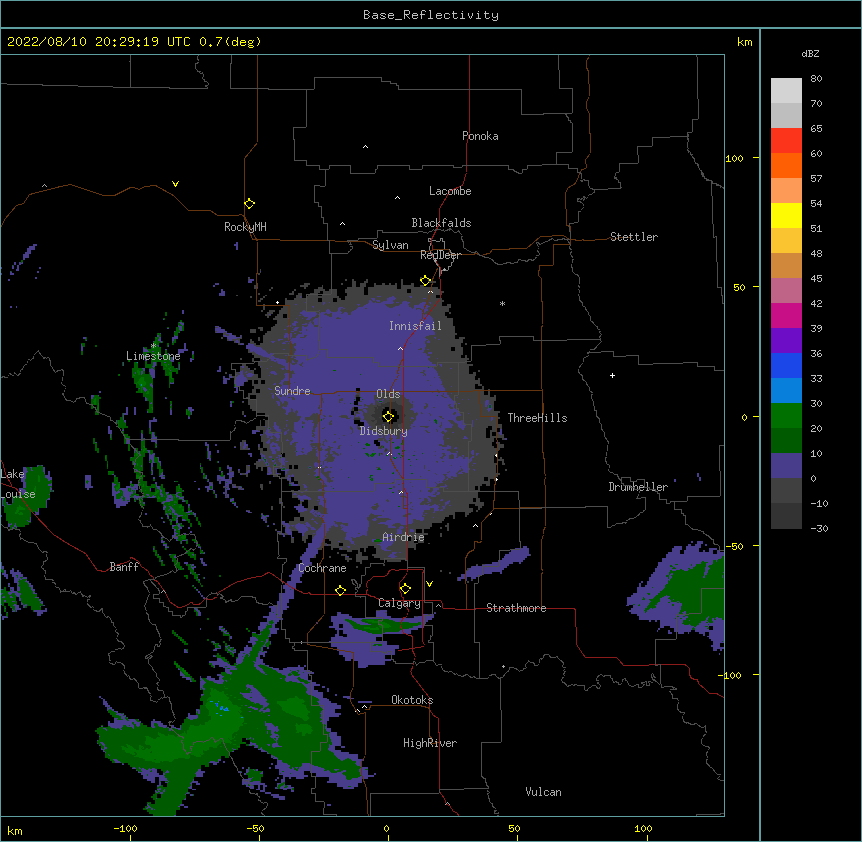862x842 pixels.
Task: Click the yellow diamond marker below Cochrane
Action: (340, 590)
